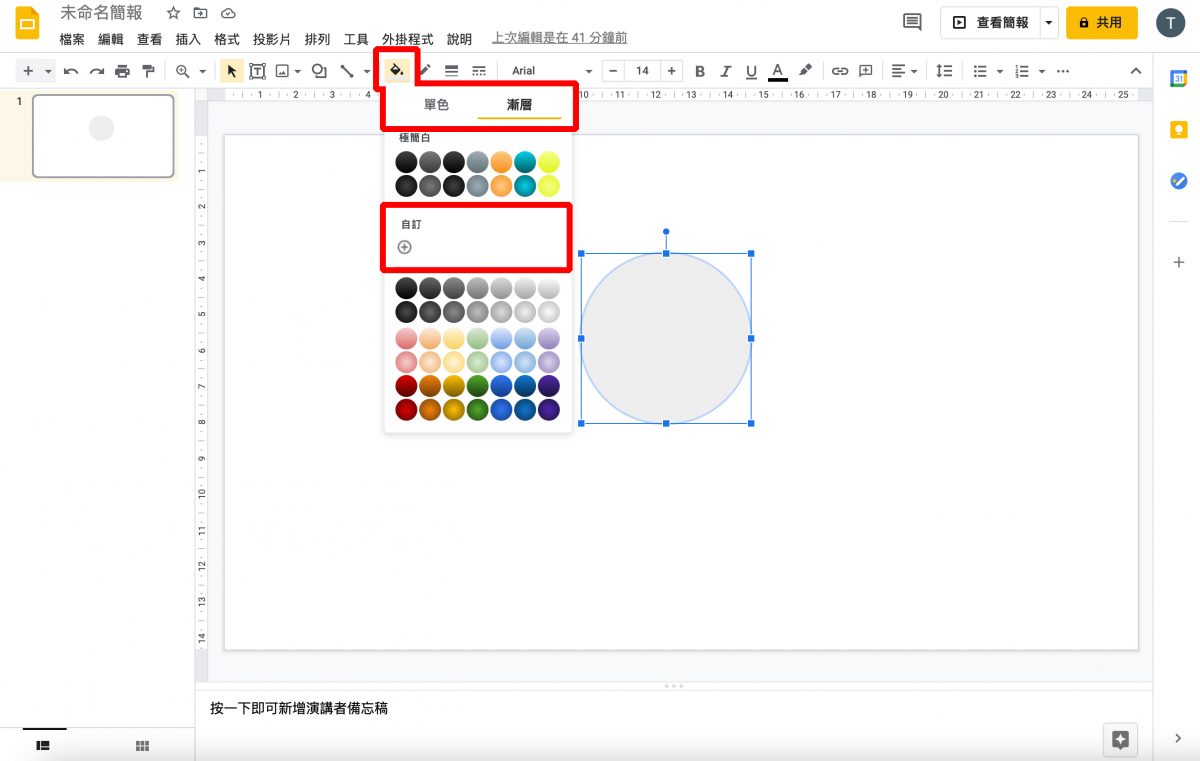The height and width of the screenshot is (761, 1200).
Task: Toggle italic formatting
Action: coord(726,71)
